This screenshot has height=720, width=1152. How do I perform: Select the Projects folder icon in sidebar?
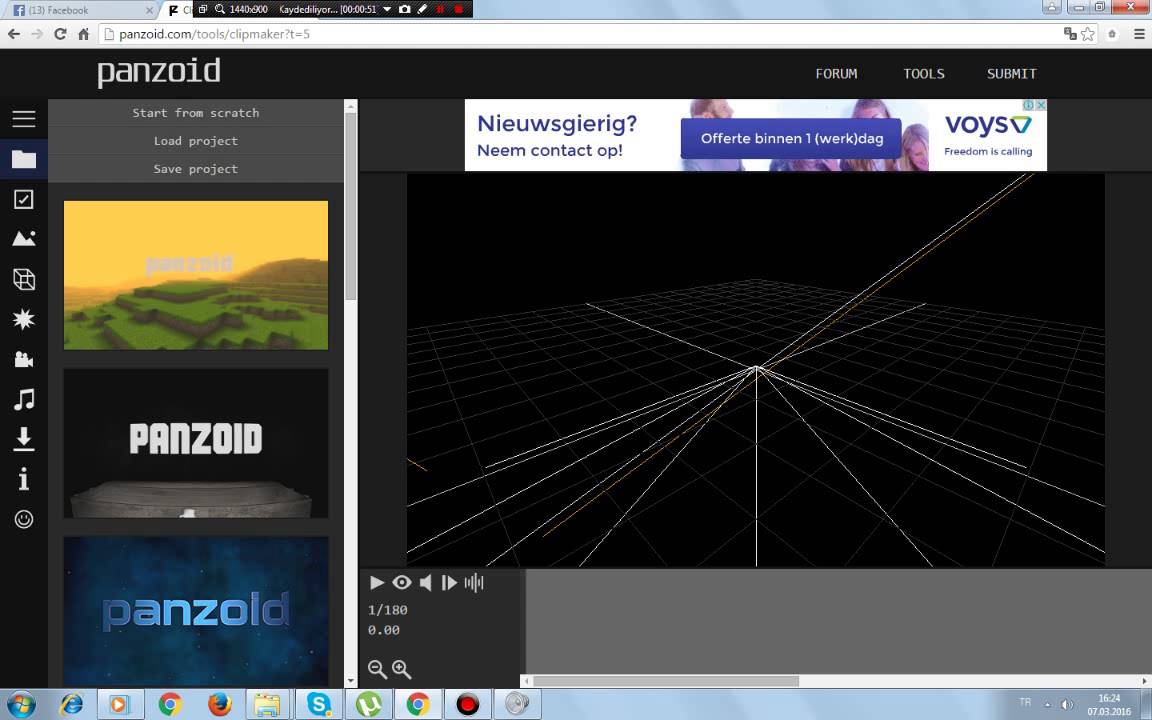24,159
